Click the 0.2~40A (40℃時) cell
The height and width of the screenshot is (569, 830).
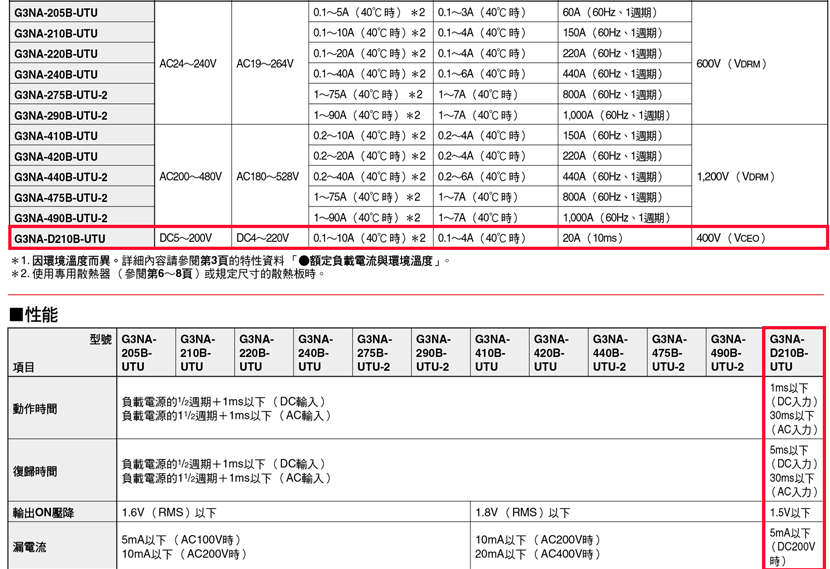[x=369, y=176]
